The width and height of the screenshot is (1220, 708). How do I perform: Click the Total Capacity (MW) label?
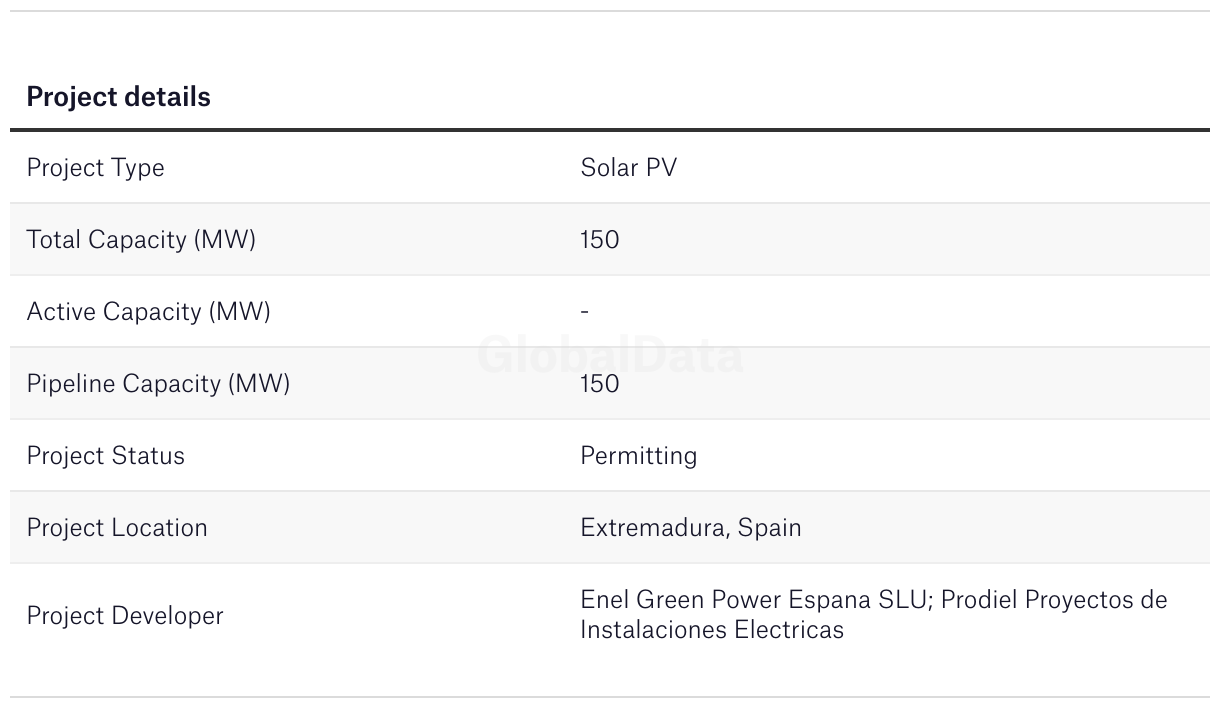[x=141, y=240]
